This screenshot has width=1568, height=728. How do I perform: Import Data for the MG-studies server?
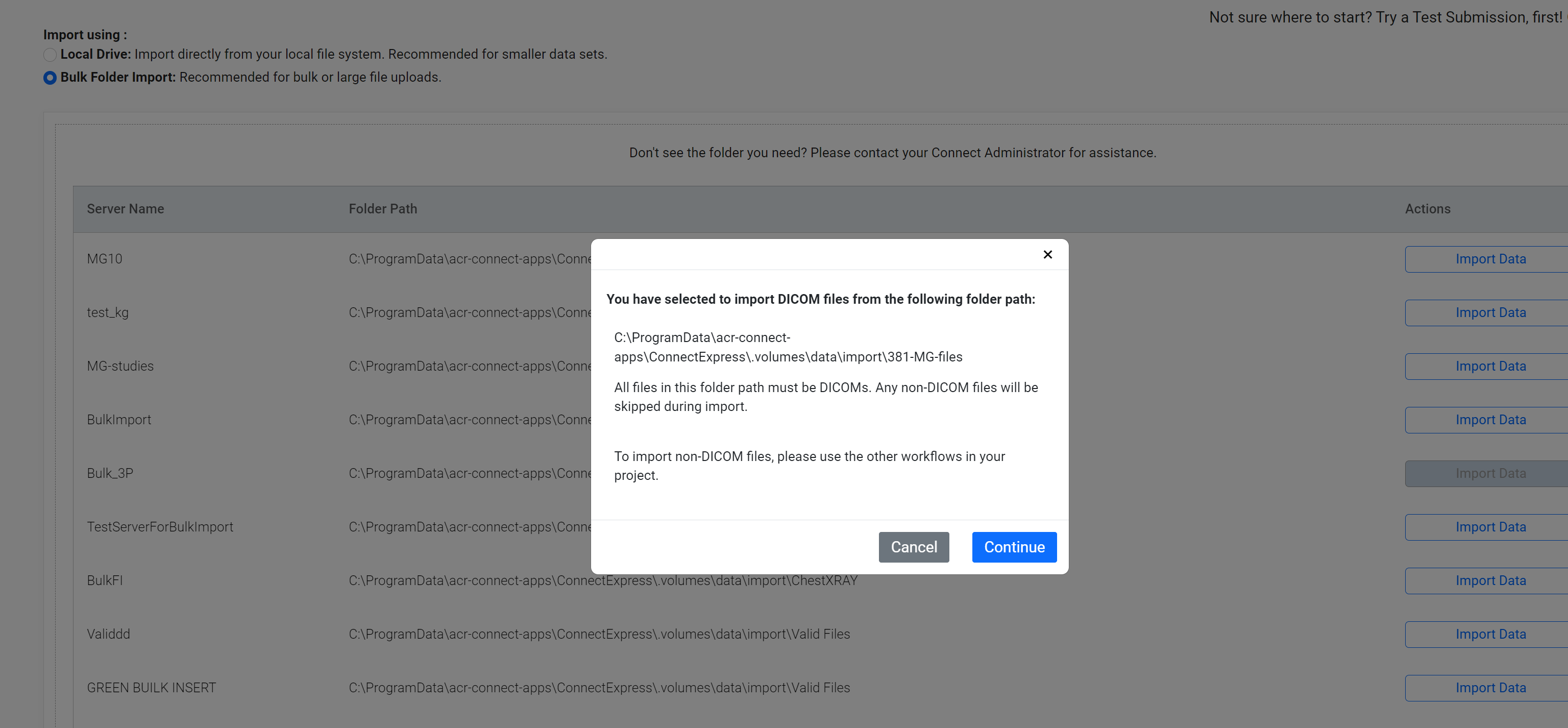(x=1489, y=366)
